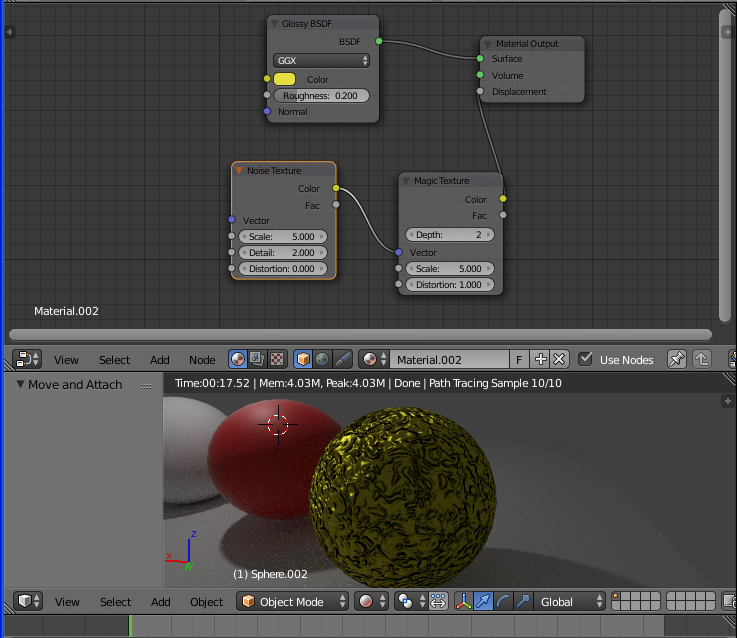This screenshot has width=737, height=638.
Task: Click the pin node tree icon
Action: click(677, 359)
